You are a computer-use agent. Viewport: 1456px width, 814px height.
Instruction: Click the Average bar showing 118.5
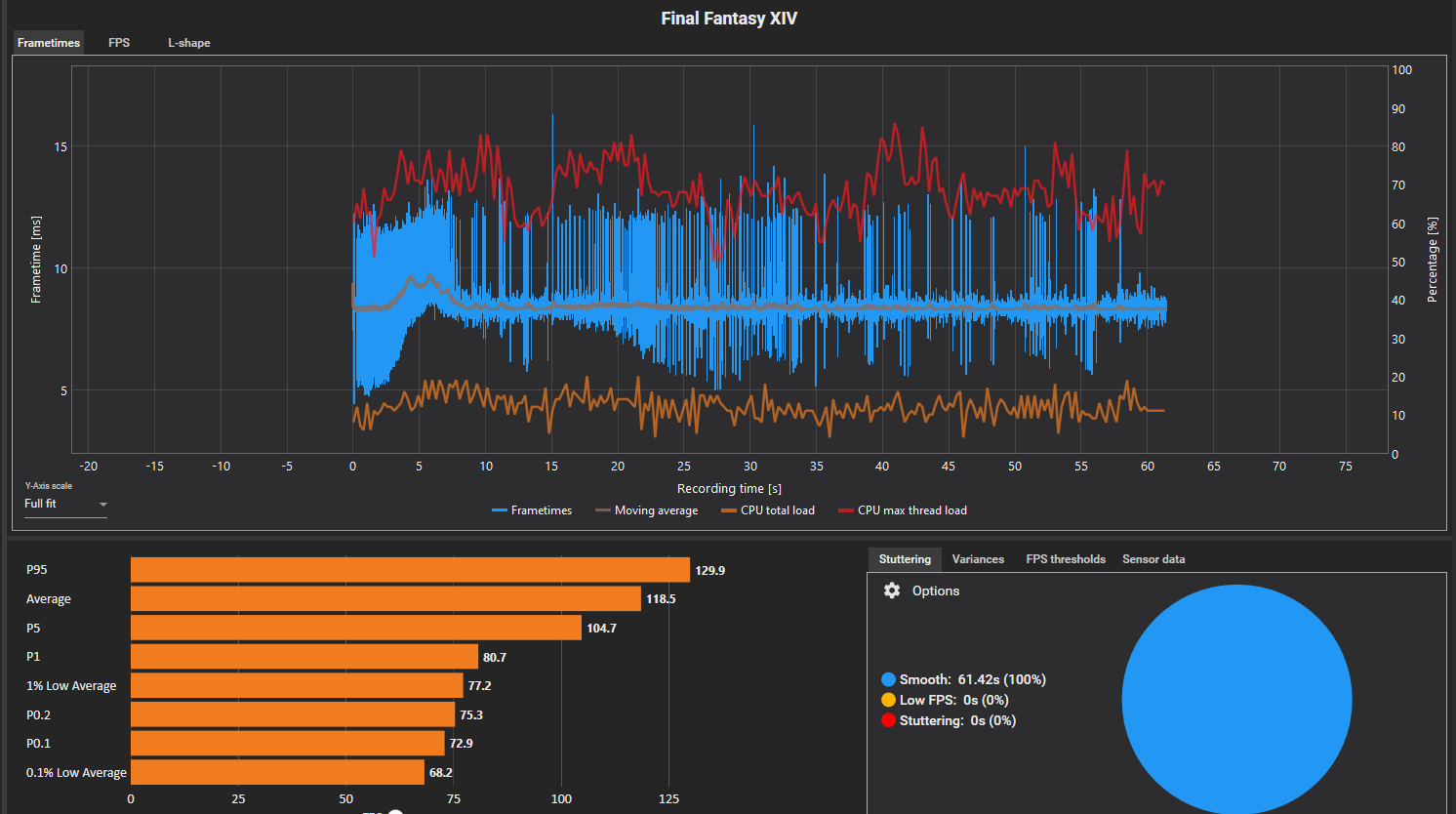point(385,598)
